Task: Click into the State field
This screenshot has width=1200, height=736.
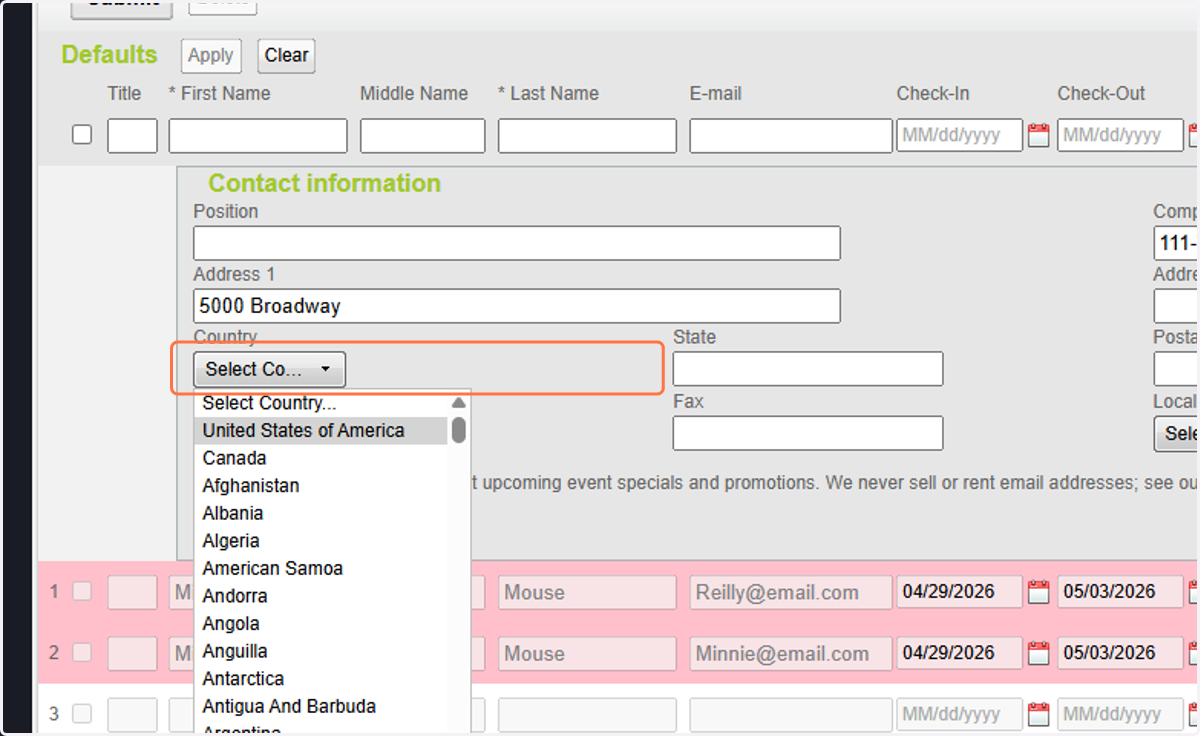Action: (x=808, y=369)
